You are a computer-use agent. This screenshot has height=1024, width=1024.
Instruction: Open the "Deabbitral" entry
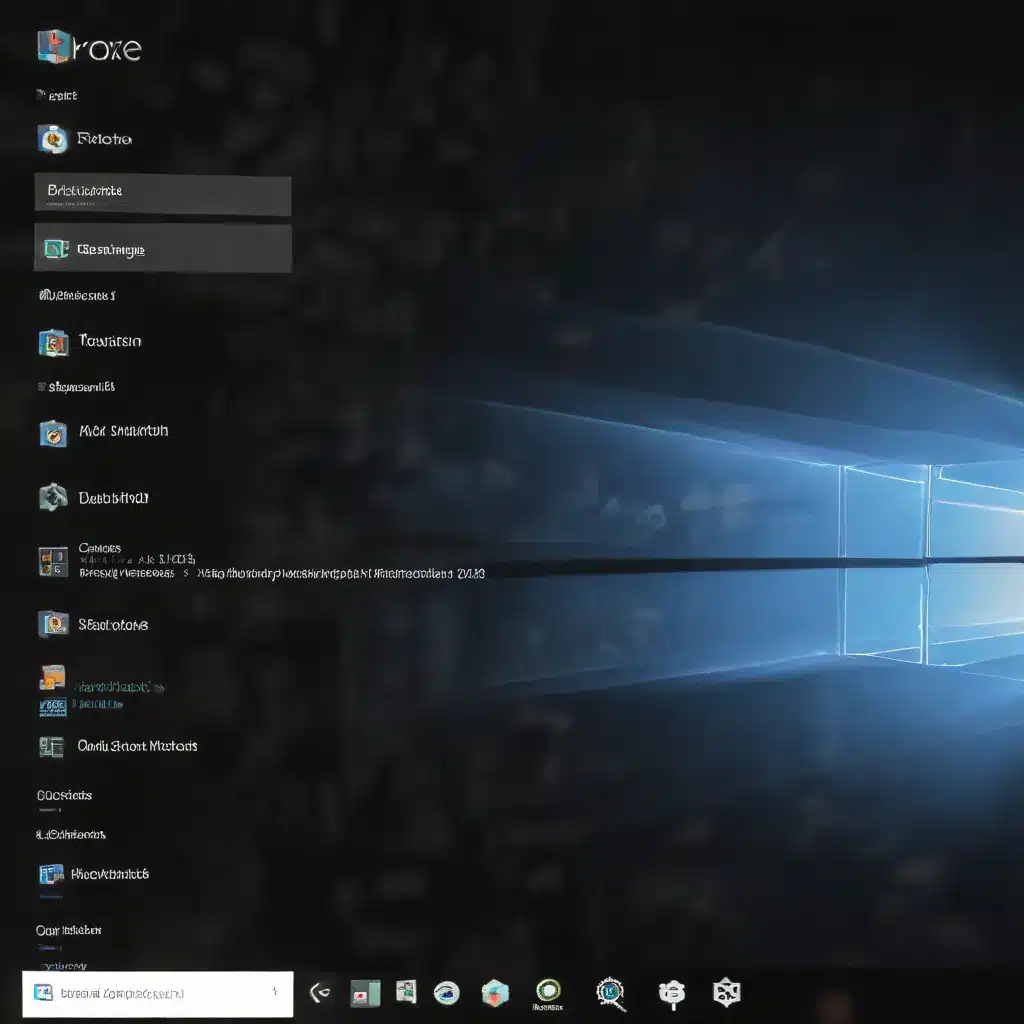point(114,498)
